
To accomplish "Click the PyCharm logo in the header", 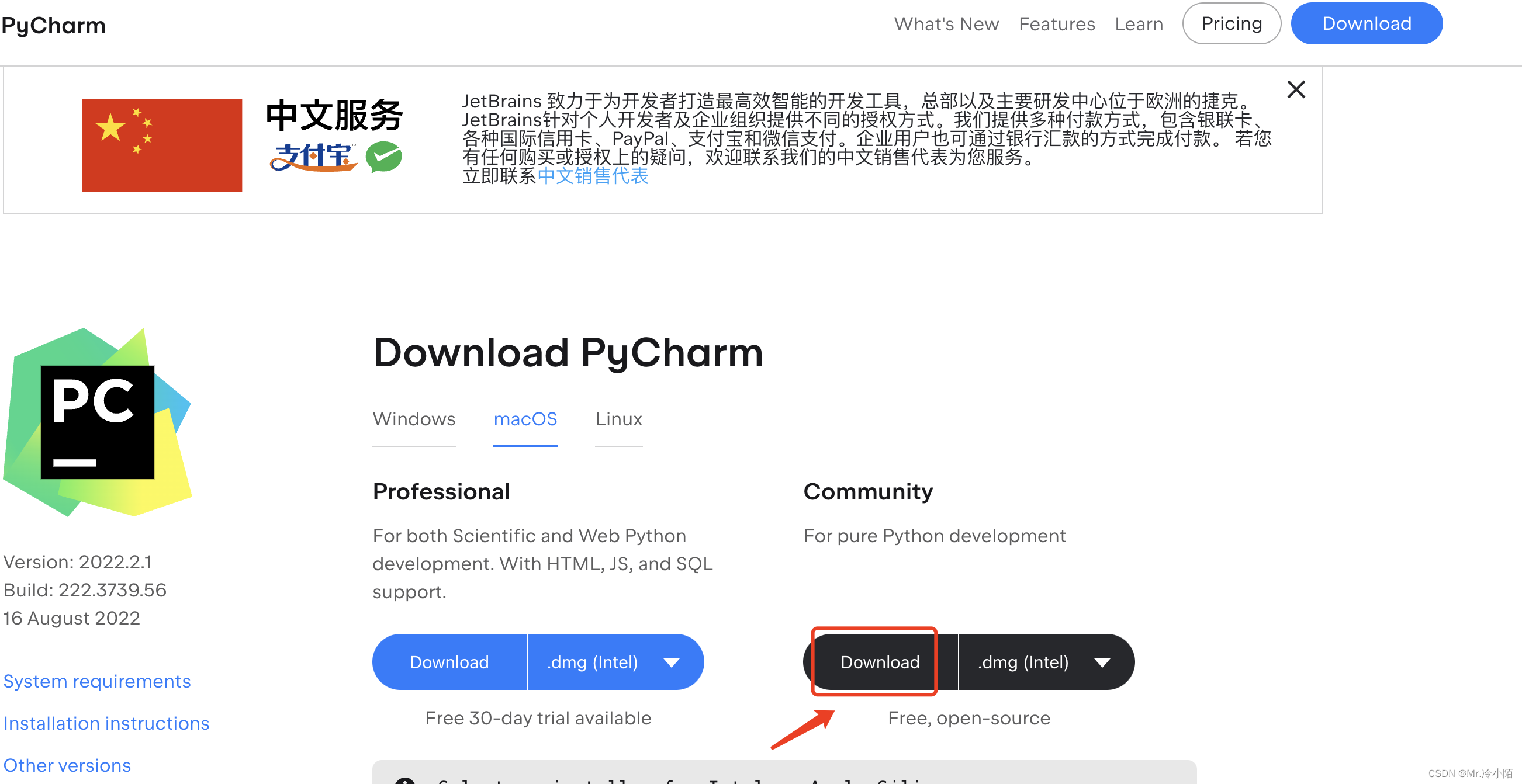I will (53, 25).
